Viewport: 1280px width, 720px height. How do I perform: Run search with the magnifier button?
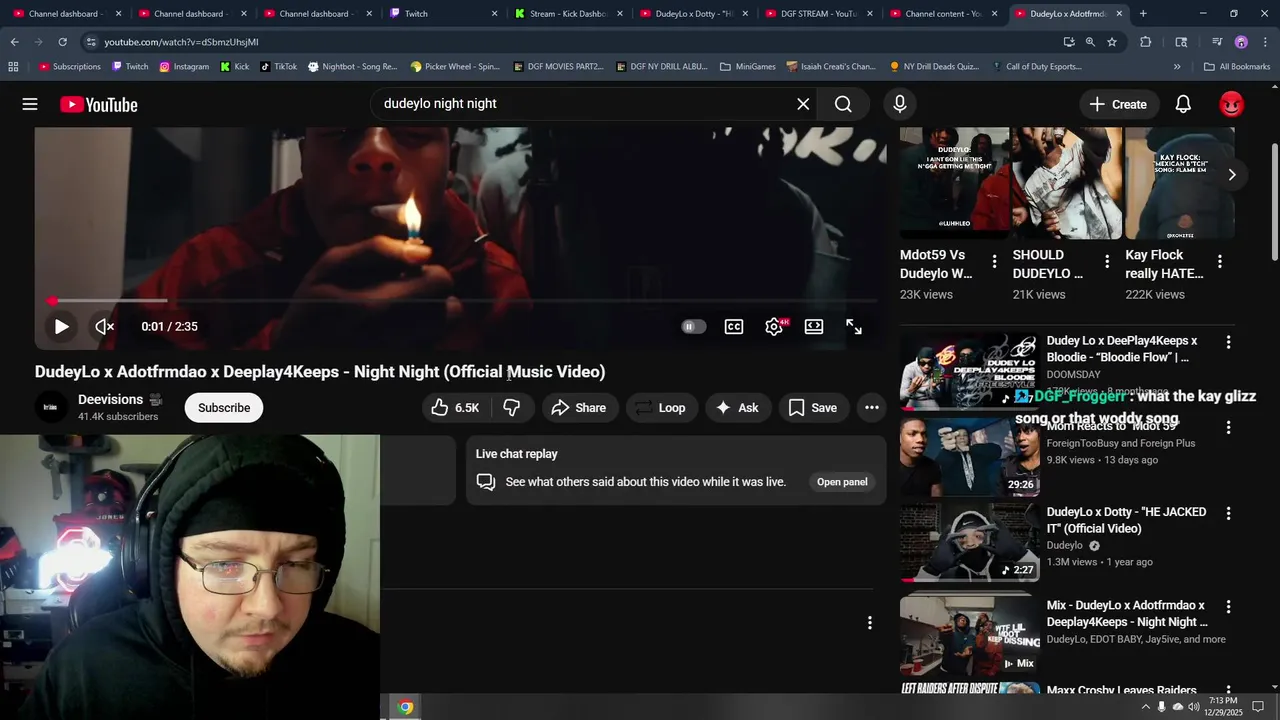coord(843,104)
